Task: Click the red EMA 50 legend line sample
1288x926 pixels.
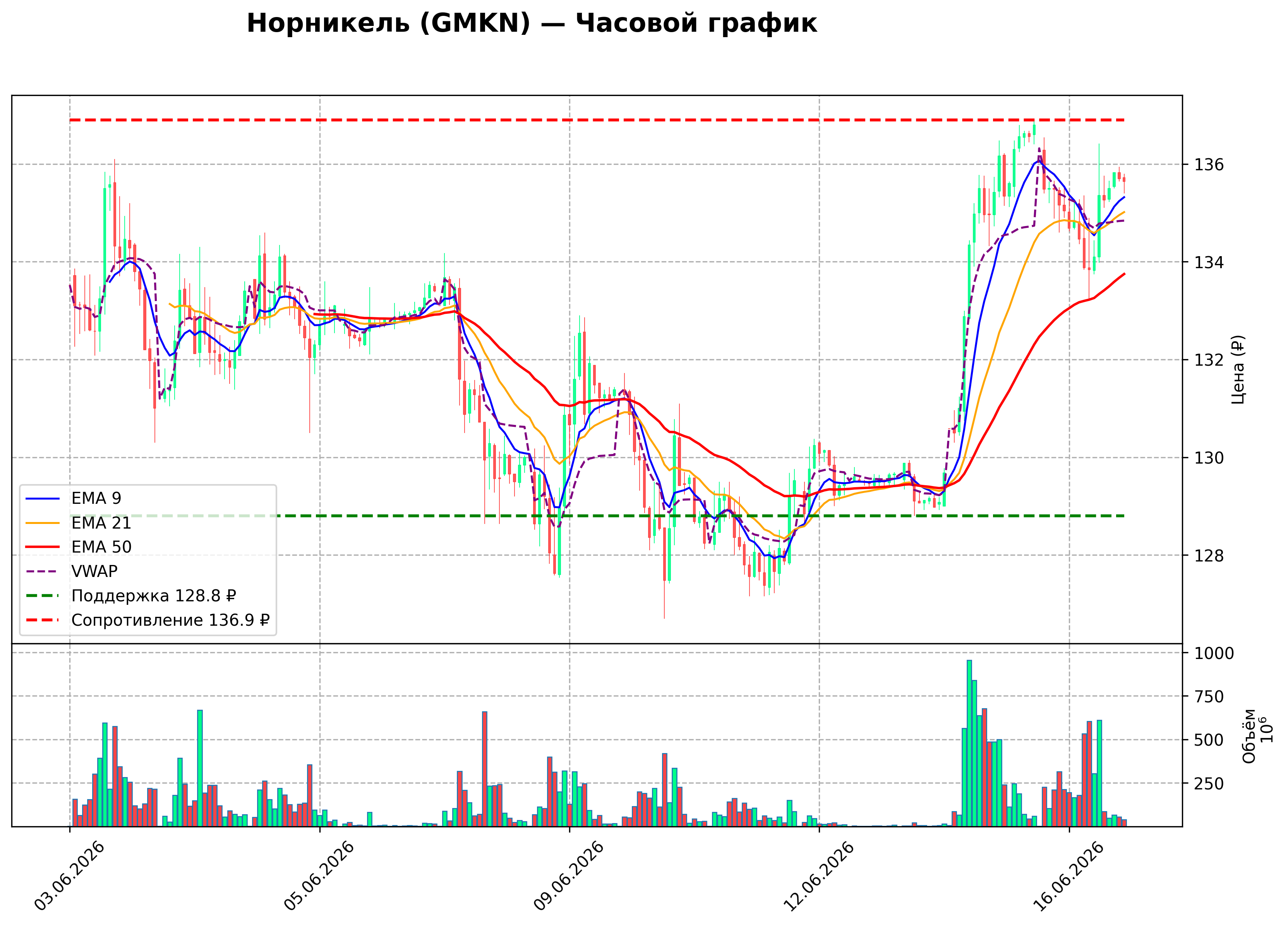Action: [43, 547]
